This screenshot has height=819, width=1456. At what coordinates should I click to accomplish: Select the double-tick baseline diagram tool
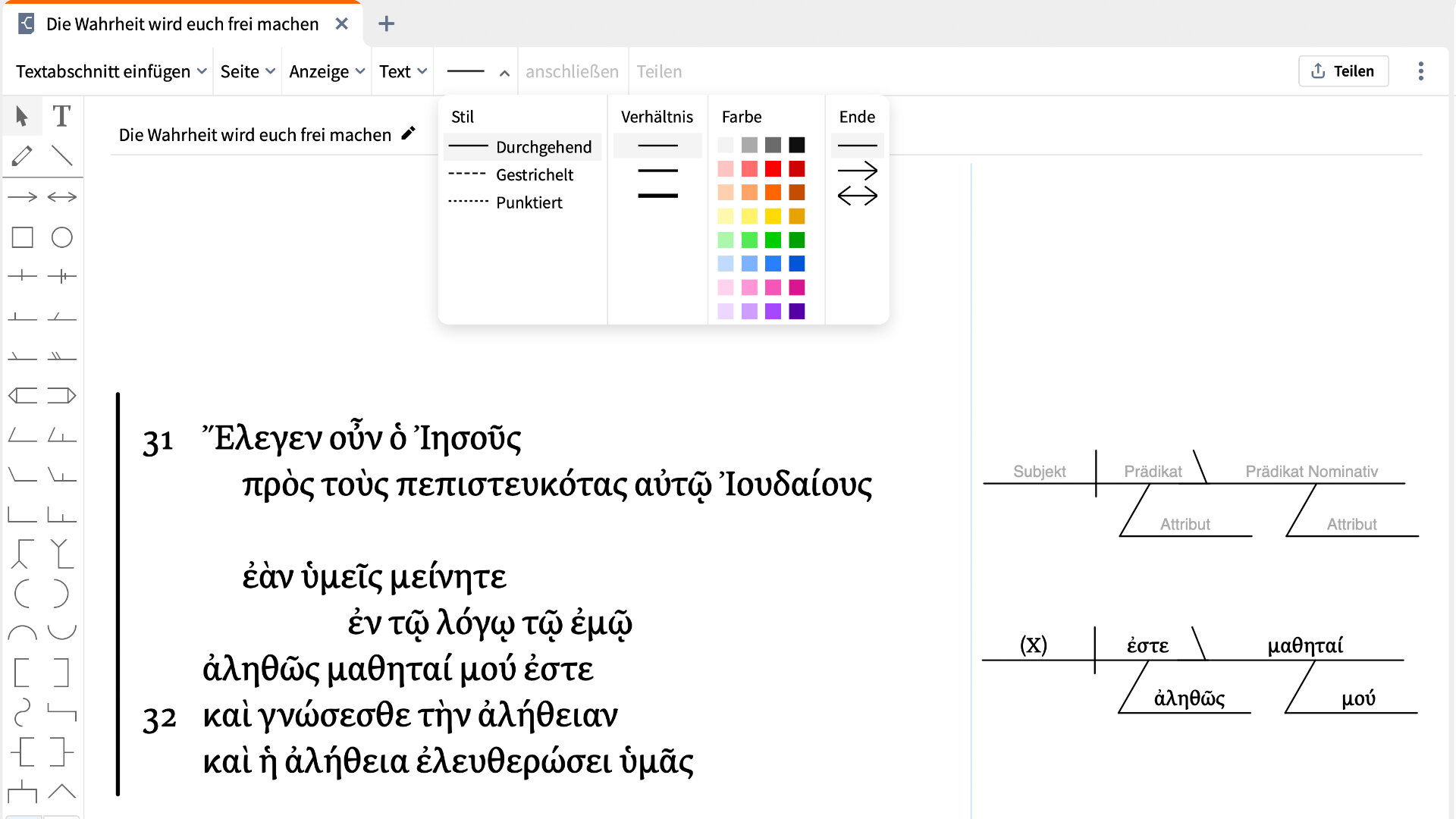click(61, 276)
